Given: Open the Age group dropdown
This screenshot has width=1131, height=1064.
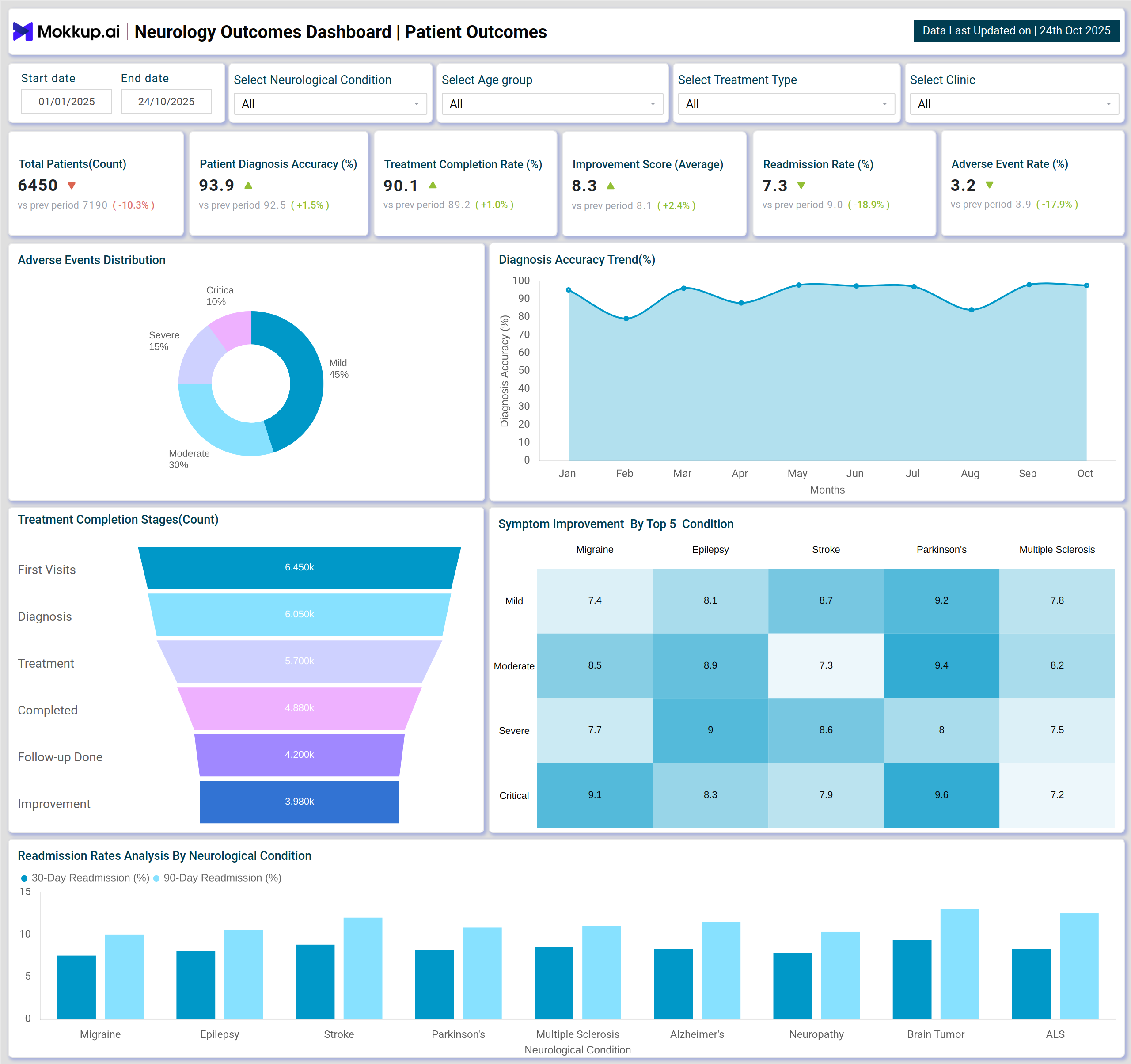Looking at the screenshot, I should pos(552,103).
